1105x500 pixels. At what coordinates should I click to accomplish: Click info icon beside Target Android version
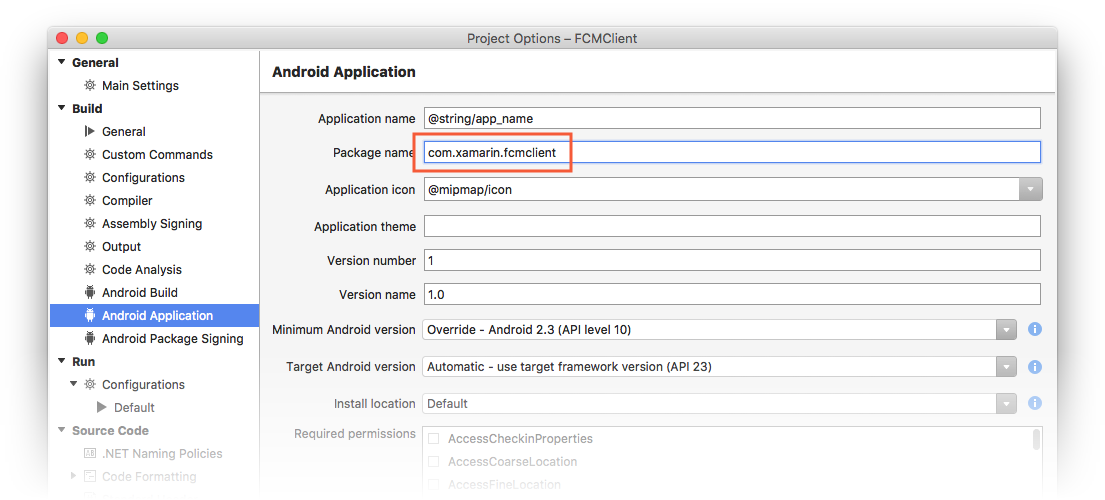coord(1035,367)
